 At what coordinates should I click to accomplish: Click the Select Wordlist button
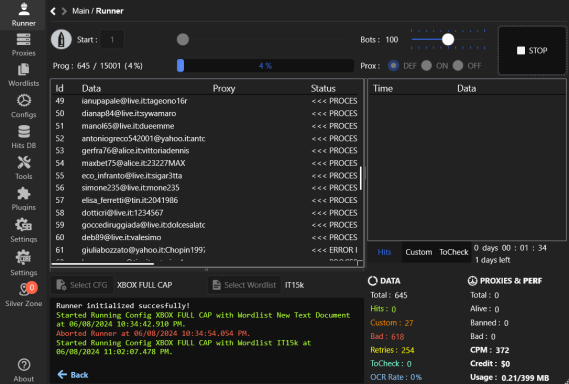click(244, 285)
